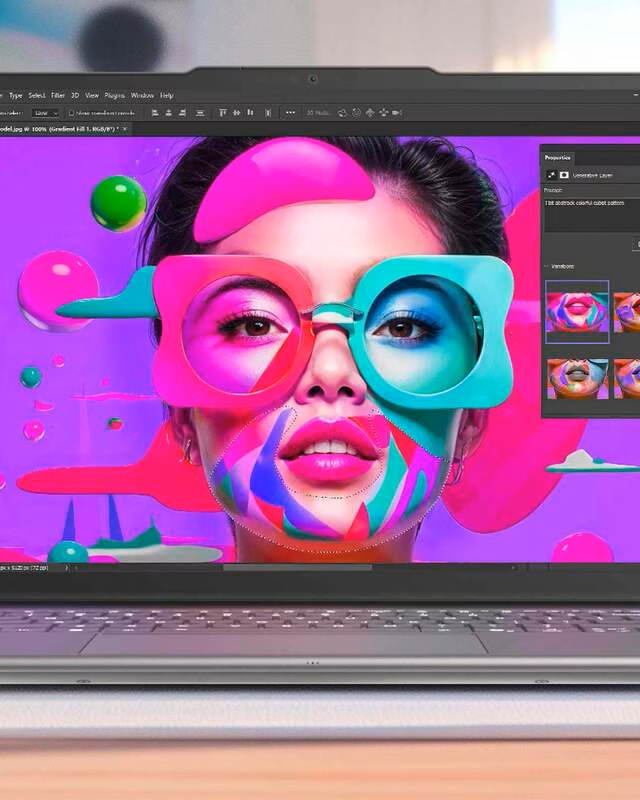Open the Type menu
The width and height of the screenshot is (640, 800).
click(x=16, y=95)
